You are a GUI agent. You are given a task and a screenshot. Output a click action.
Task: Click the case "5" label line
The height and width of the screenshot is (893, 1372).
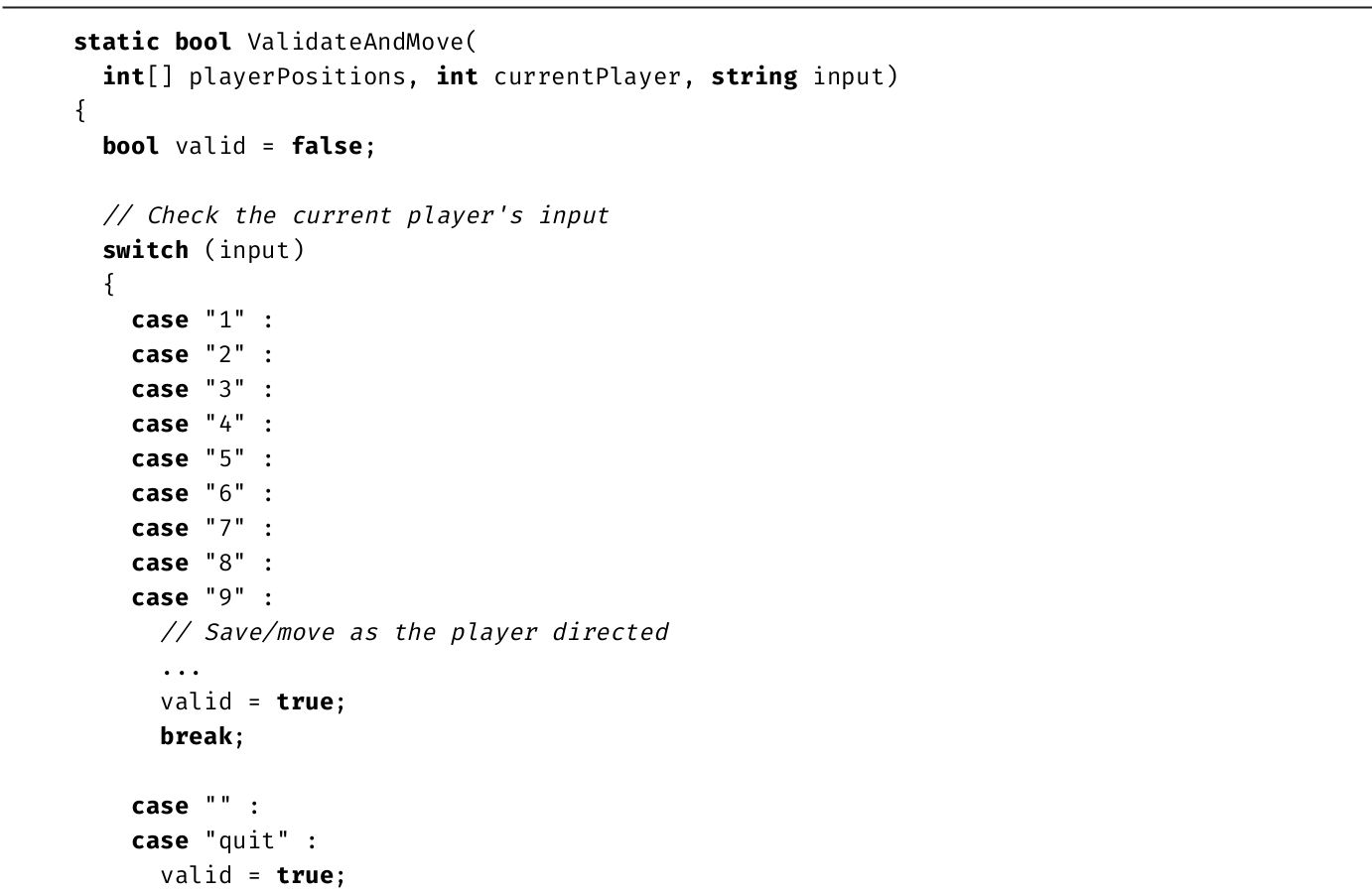[202, 458]
